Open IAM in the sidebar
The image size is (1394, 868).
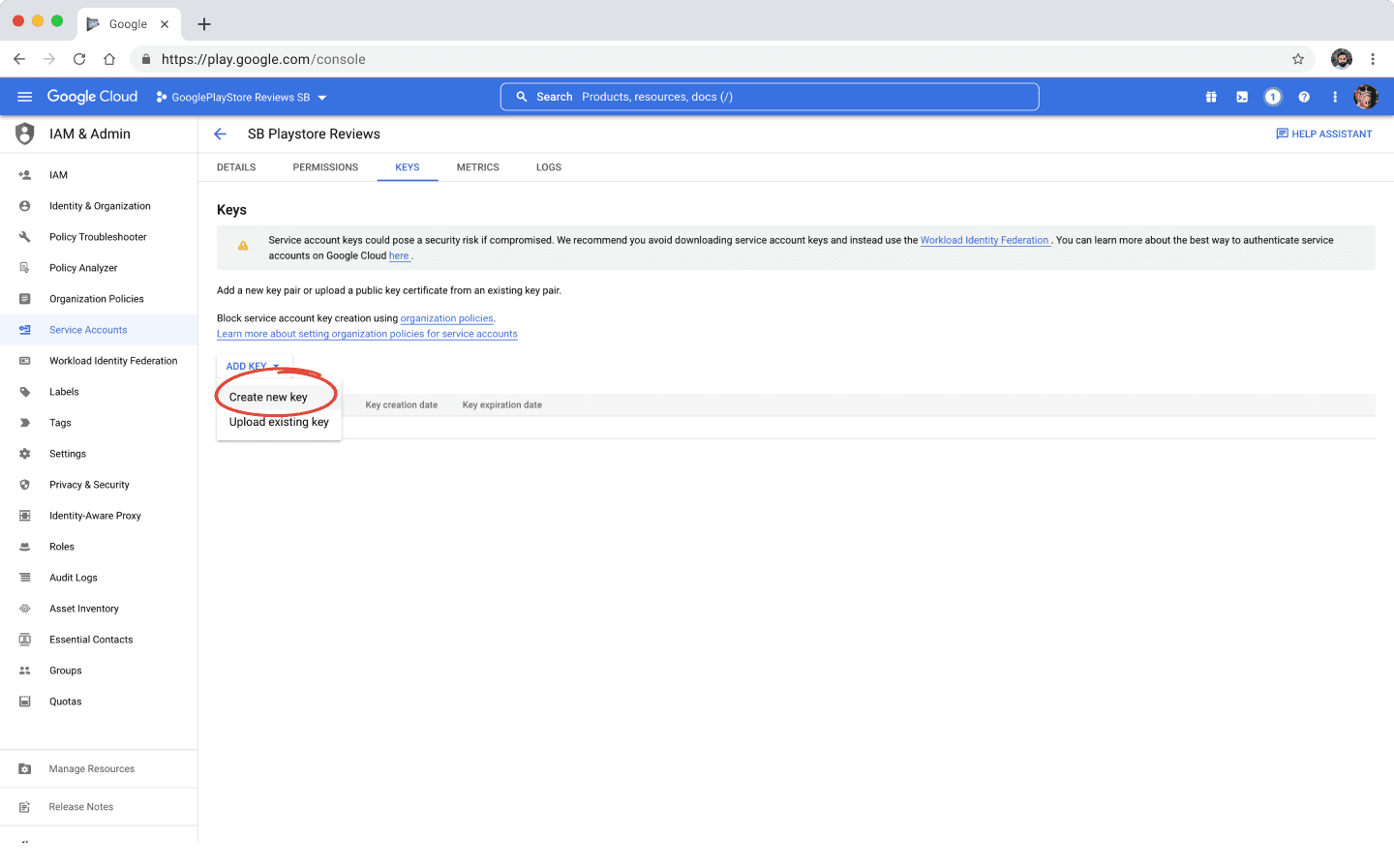tap(99, 175)
